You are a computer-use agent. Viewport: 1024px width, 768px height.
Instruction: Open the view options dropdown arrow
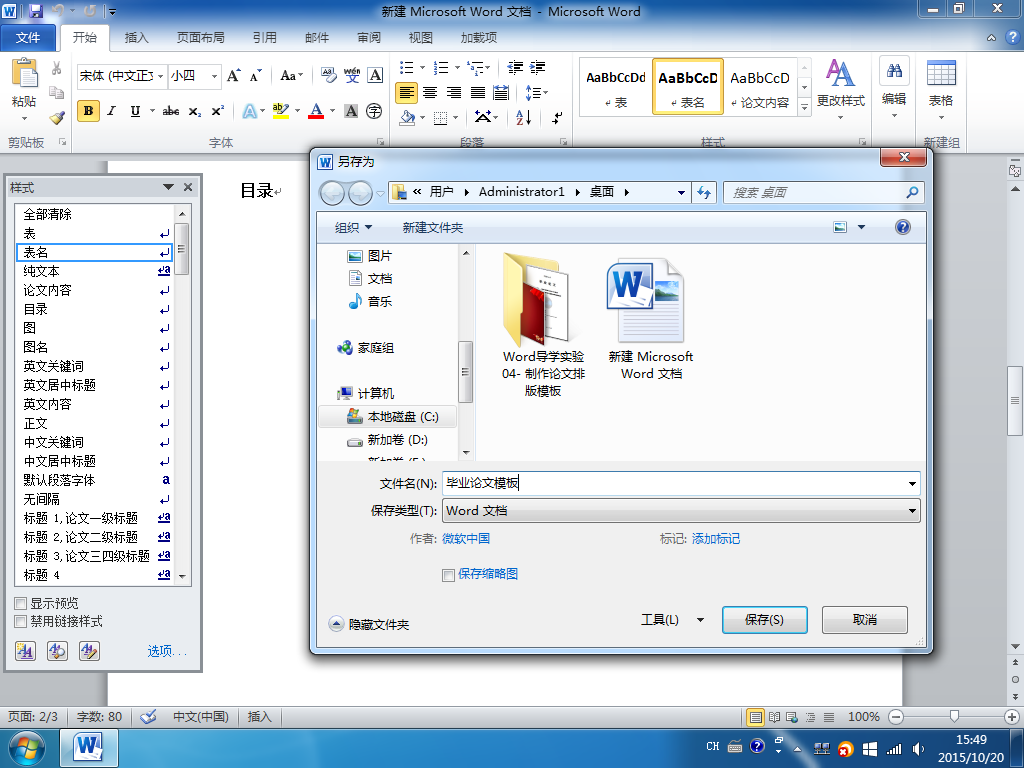861,227
